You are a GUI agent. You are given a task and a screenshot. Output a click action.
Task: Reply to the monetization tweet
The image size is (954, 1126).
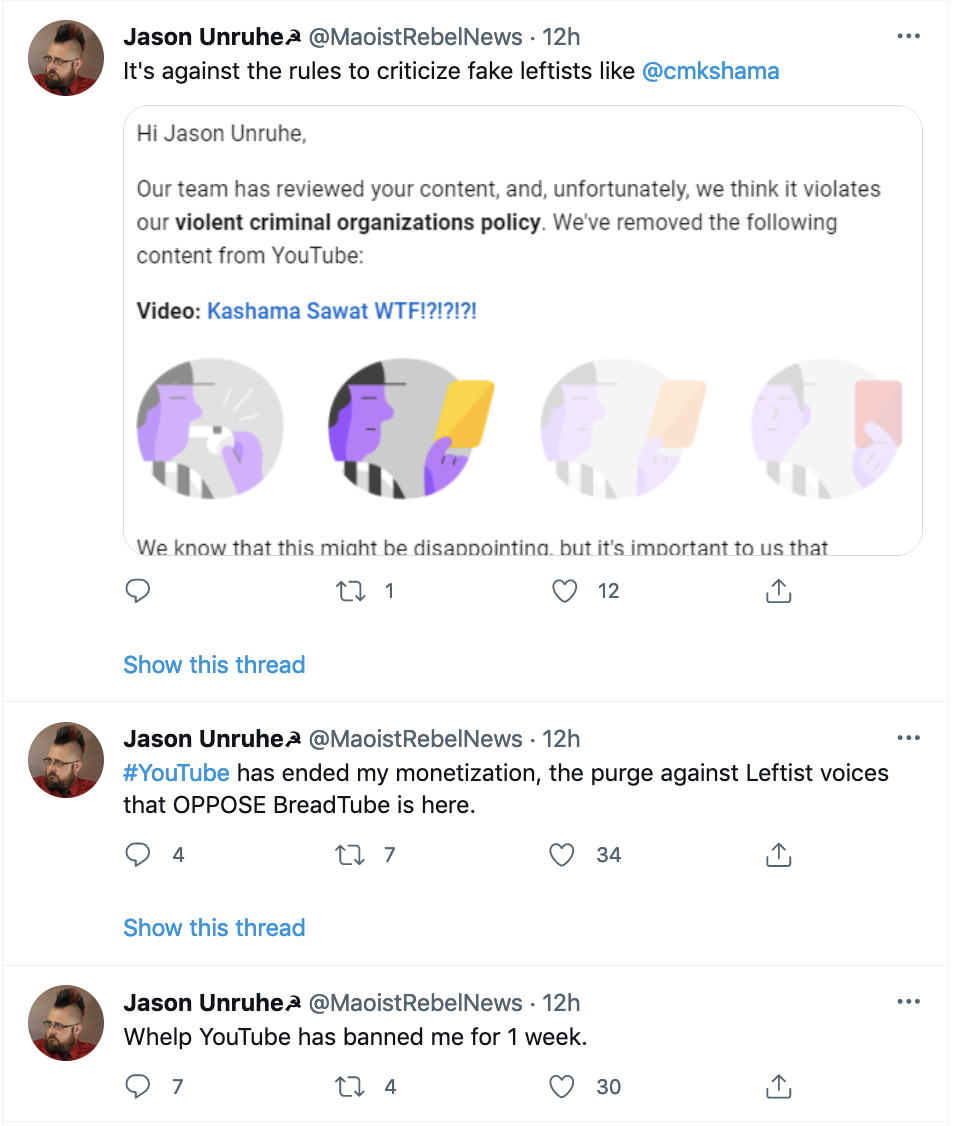click(138, 855)
